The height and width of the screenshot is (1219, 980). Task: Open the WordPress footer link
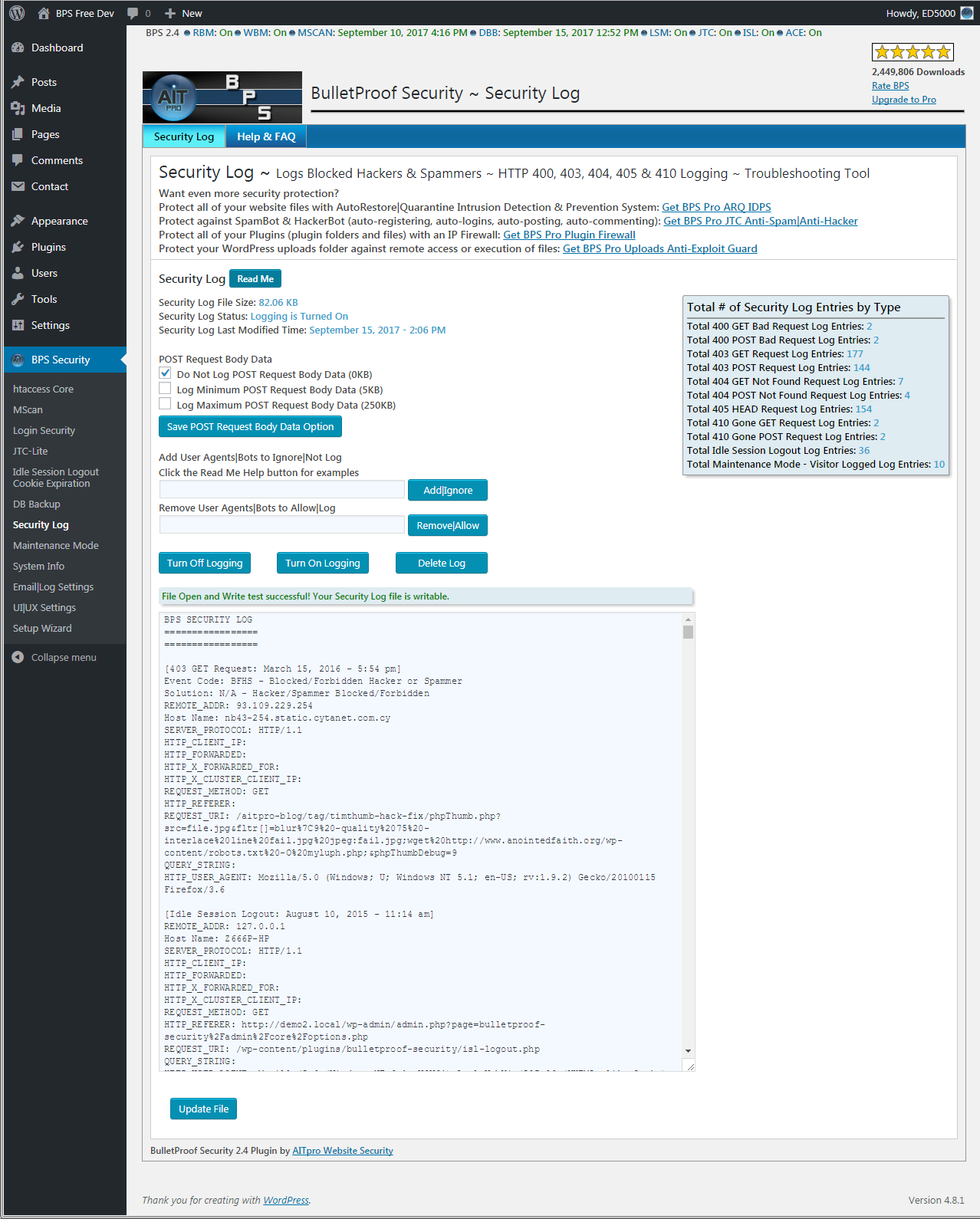click(286, 1201)
